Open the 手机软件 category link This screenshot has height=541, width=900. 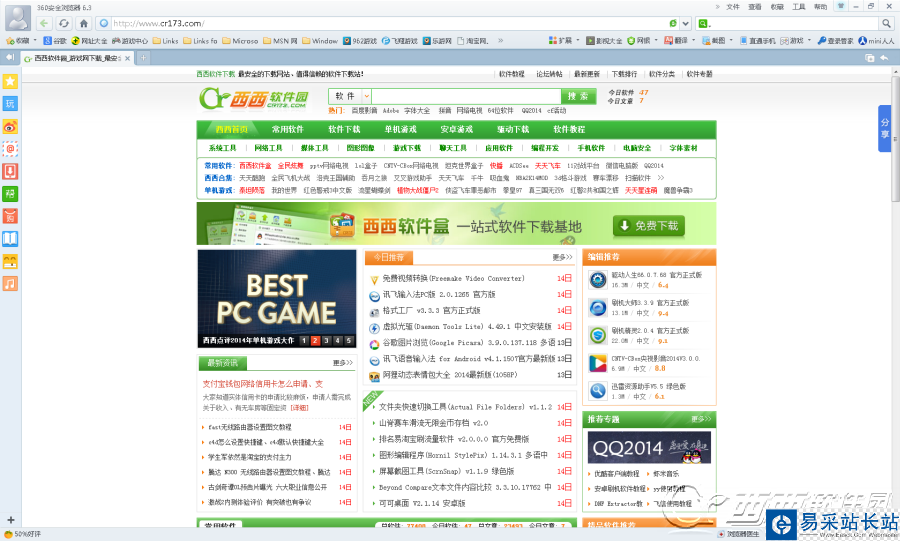[591, 148]
